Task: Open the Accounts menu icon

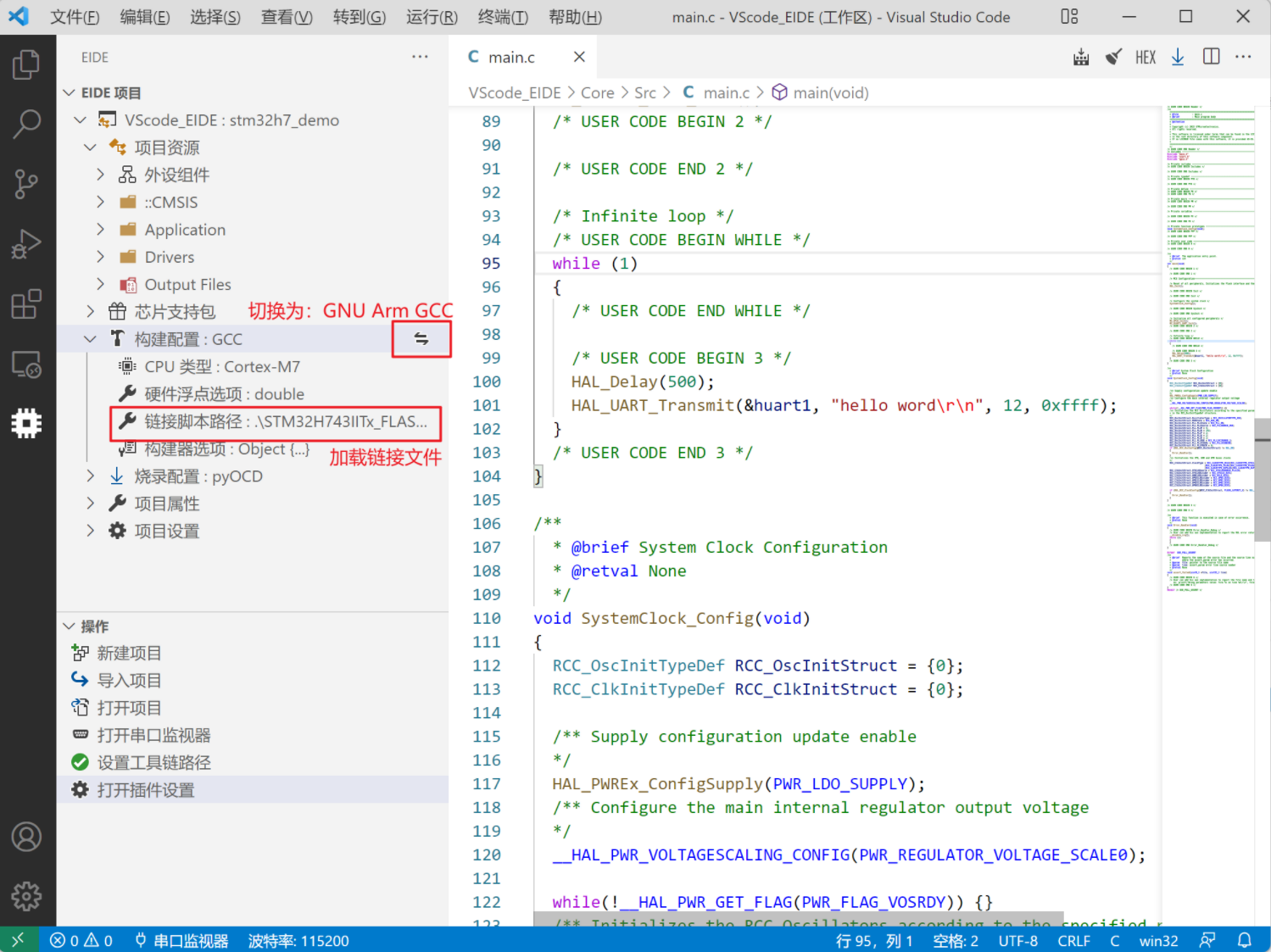Action: (x=26, y=837)
